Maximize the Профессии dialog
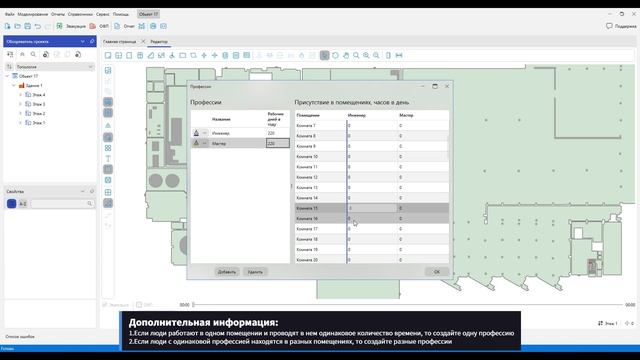 click(435, 86)
